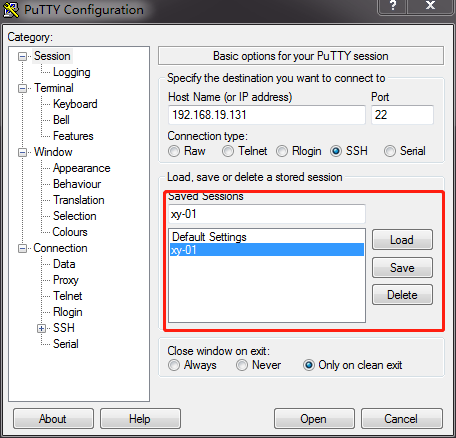
Task: Select the Rlogin connection type radio
Action: tap(282, 151)
